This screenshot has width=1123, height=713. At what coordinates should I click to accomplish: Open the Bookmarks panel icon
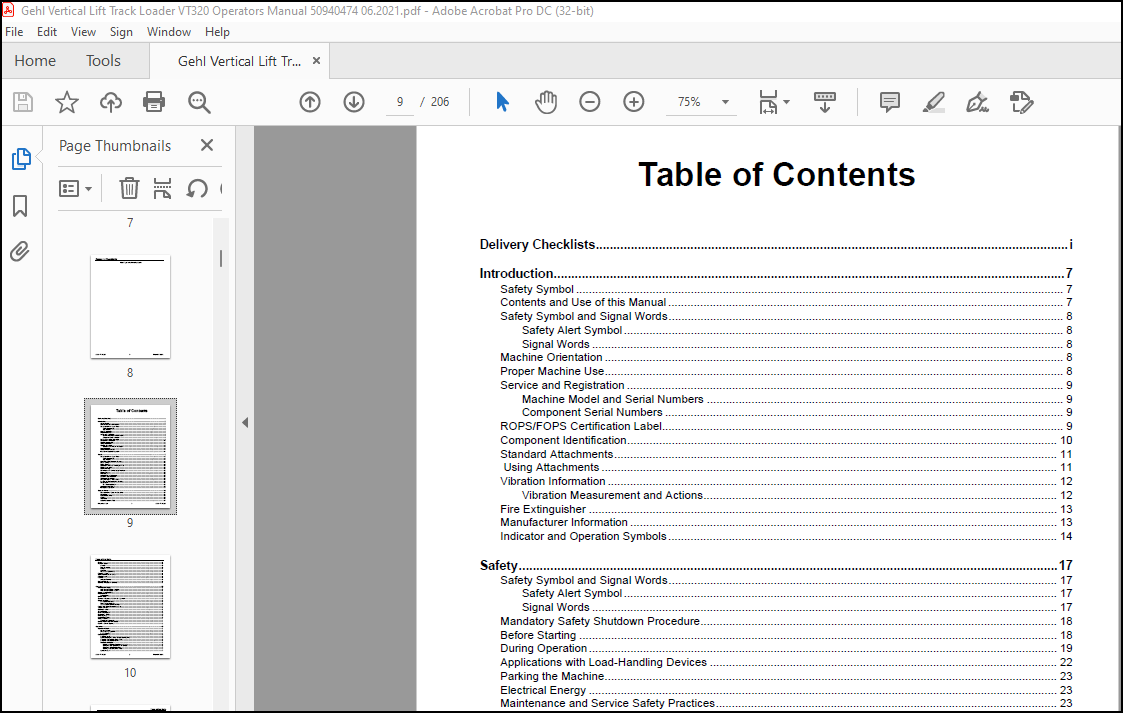coord(20,206)
